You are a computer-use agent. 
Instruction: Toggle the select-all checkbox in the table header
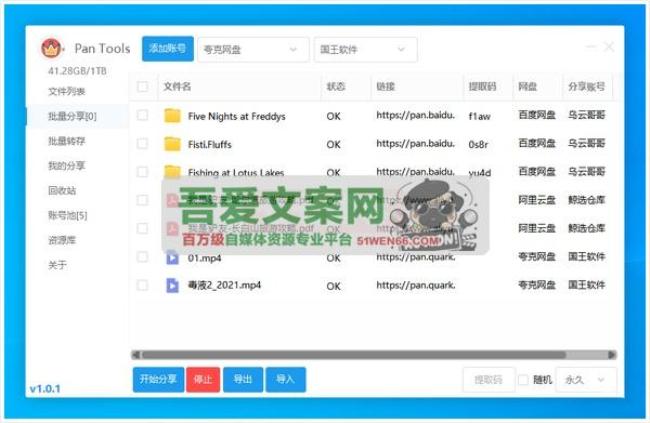click(142, 87)
